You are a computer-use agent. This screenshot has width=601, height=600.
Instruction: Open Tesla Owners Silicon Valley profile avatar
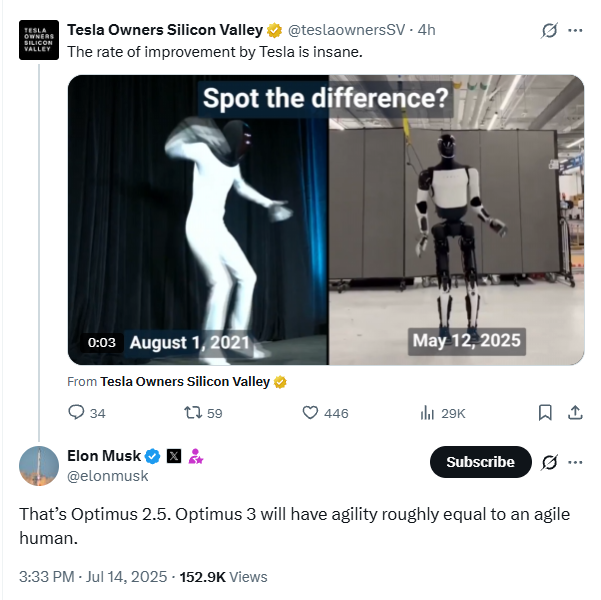(x=38, y=41)
